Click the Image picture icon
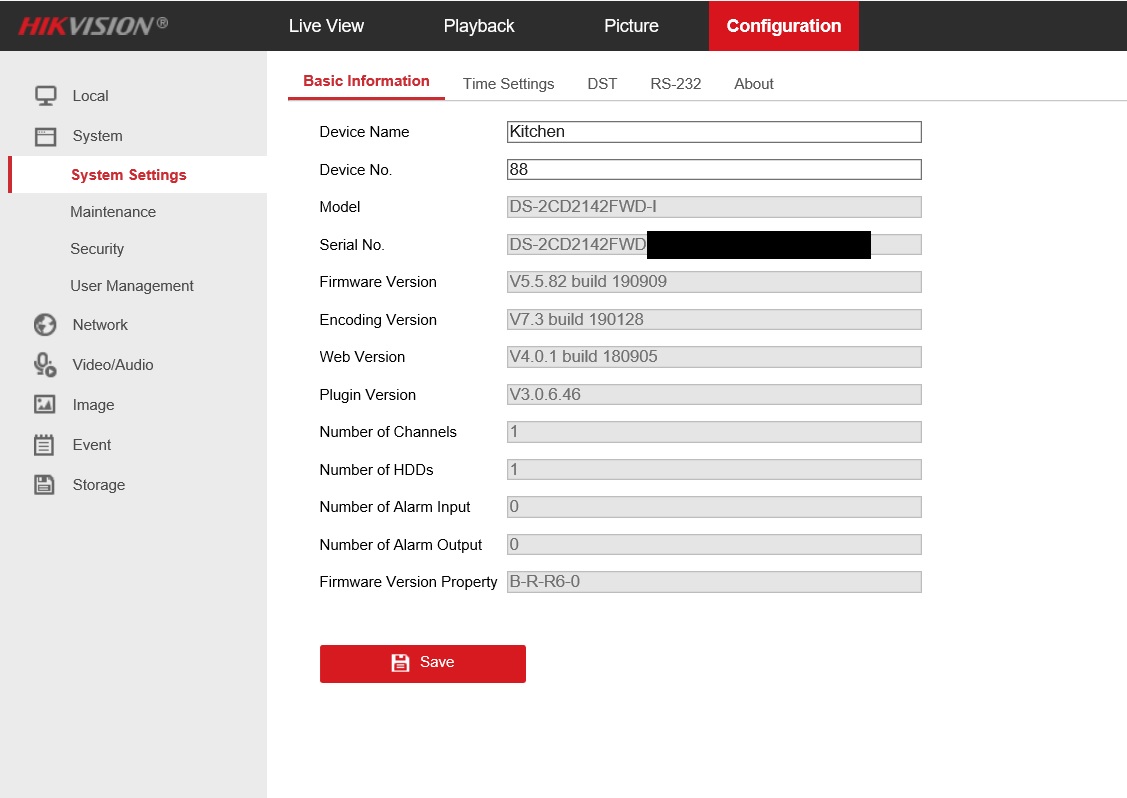 coord(45,405)
